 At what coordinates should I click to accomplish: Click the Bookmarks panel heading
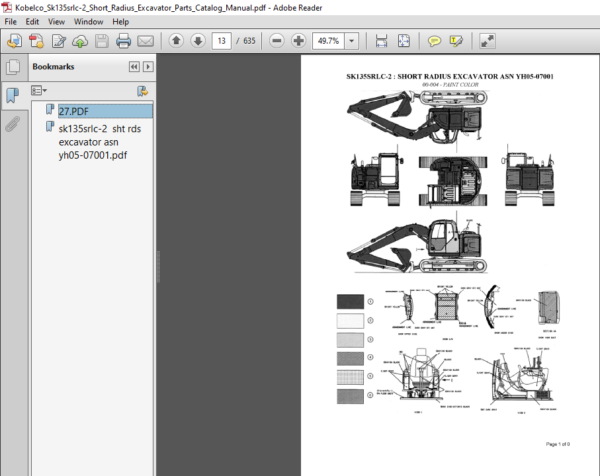tap(53, 67)
